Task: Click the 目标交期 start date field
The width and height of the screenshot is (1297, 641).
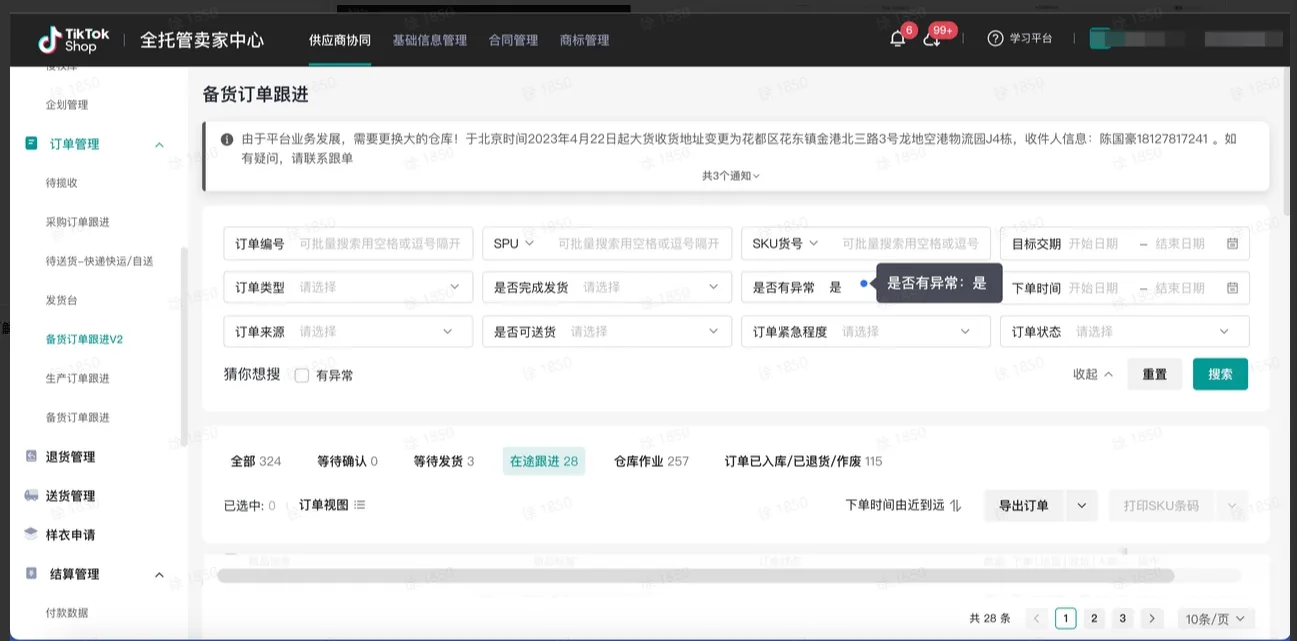Action: coord(1094,243)
